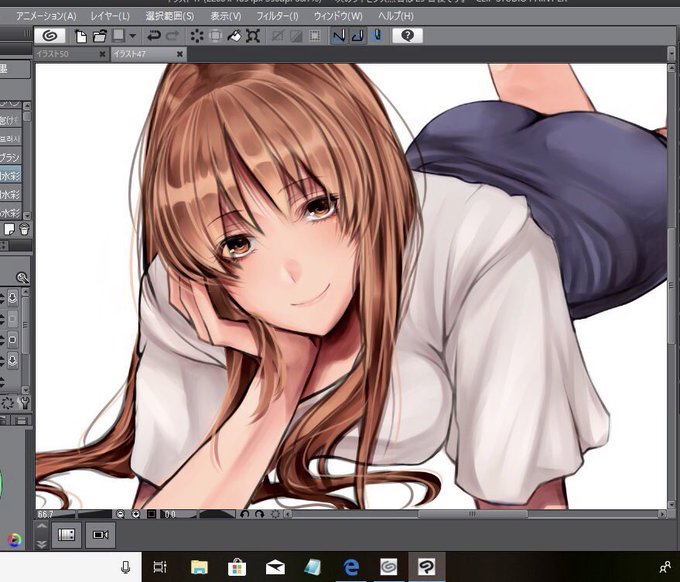Activate Scale/Rotate transform icon
Image resolution: width=680 pixels, height=582 pixels.
click(253, 36)
